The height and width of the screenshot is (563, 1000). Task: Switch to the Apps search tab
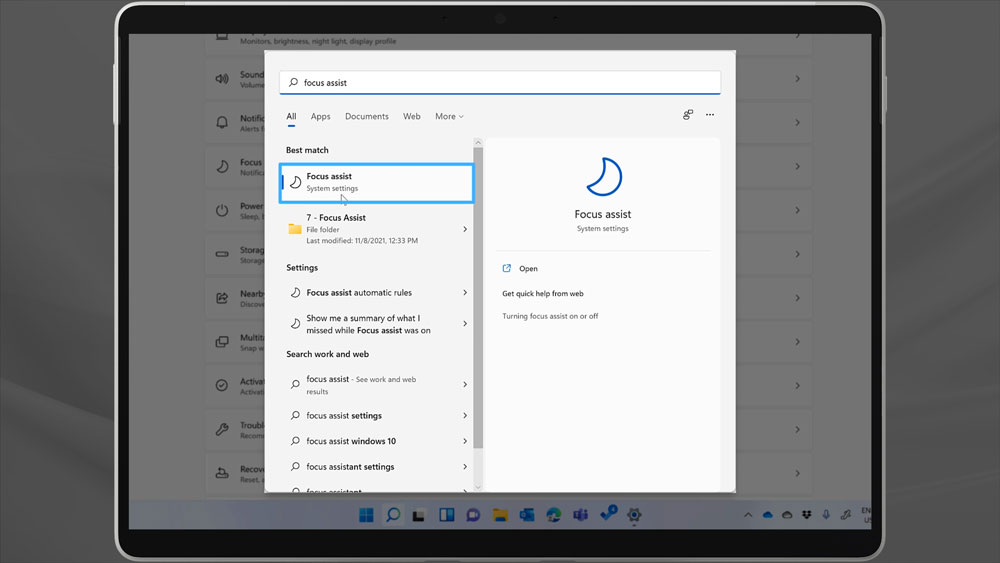(x=320, y=117)
